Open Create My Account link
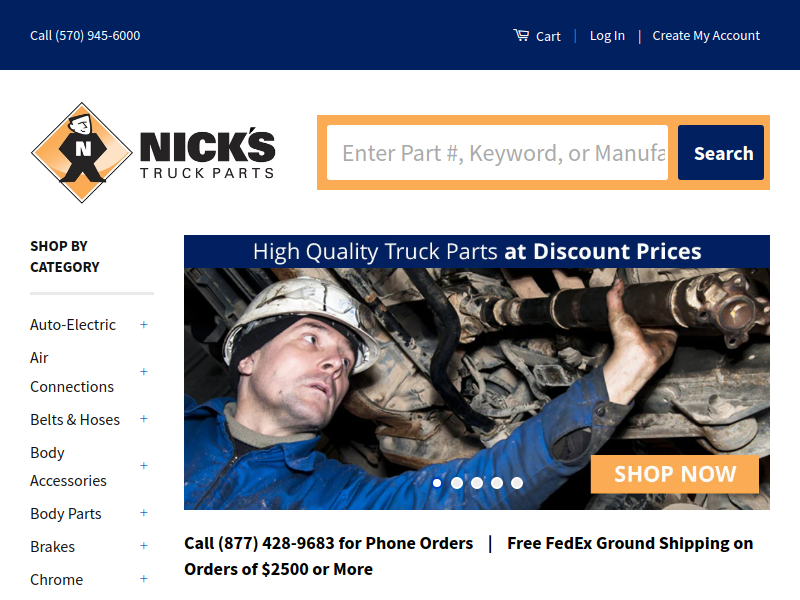 point(706,36)
